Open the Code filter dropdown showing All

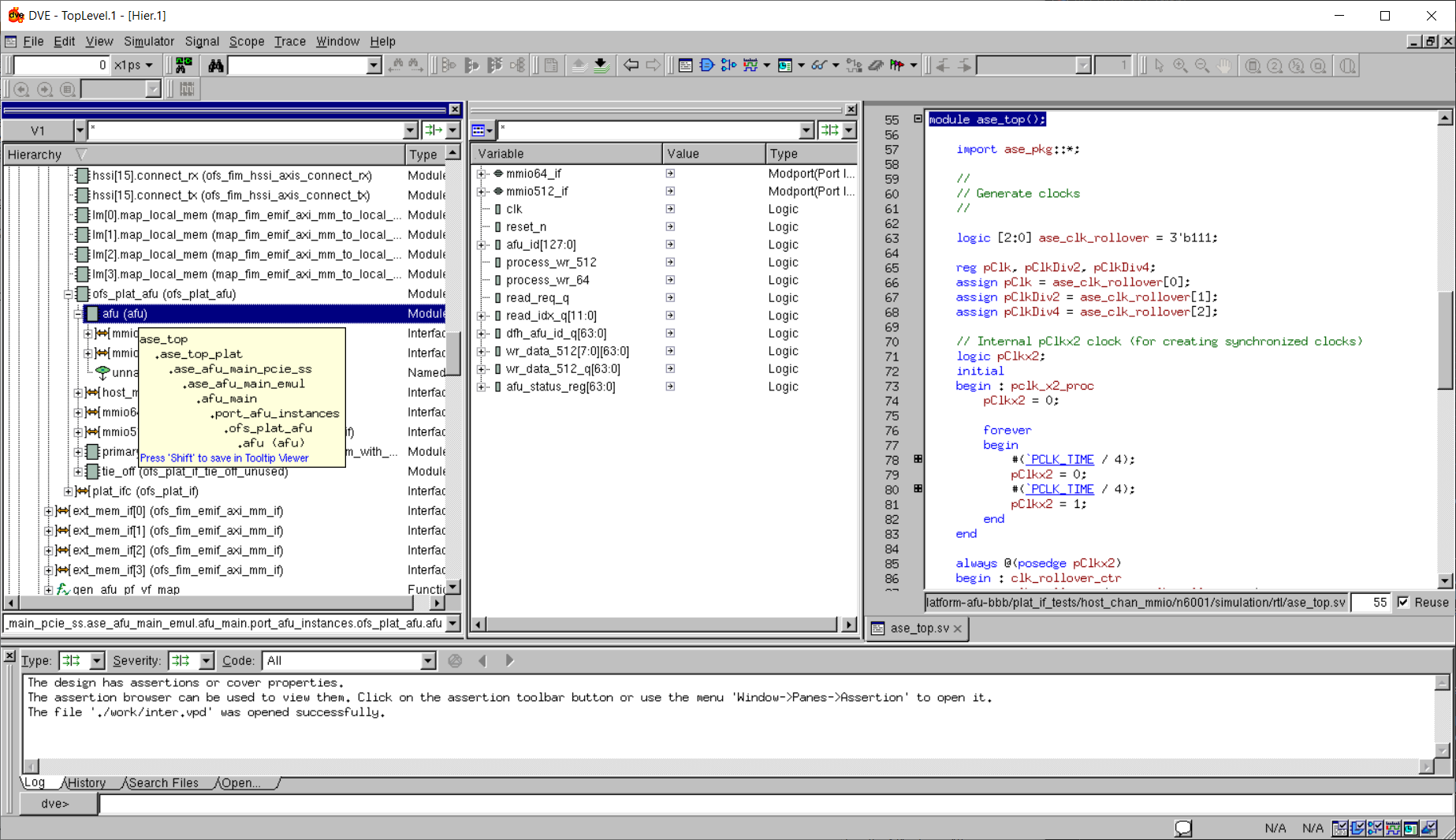[x=428, y=661]
